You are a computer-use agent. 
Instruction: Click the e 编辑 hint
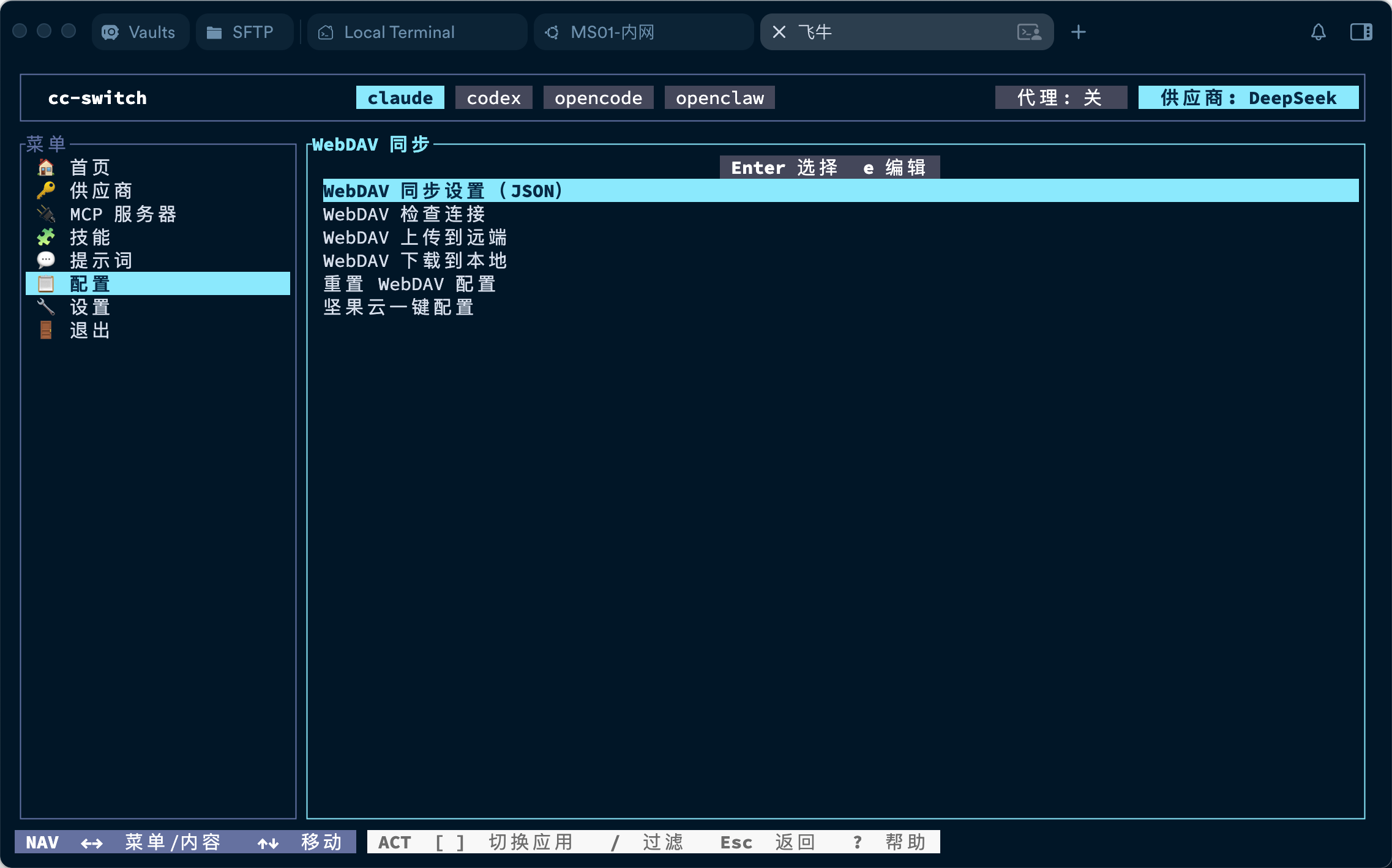(x=894, y=167)
